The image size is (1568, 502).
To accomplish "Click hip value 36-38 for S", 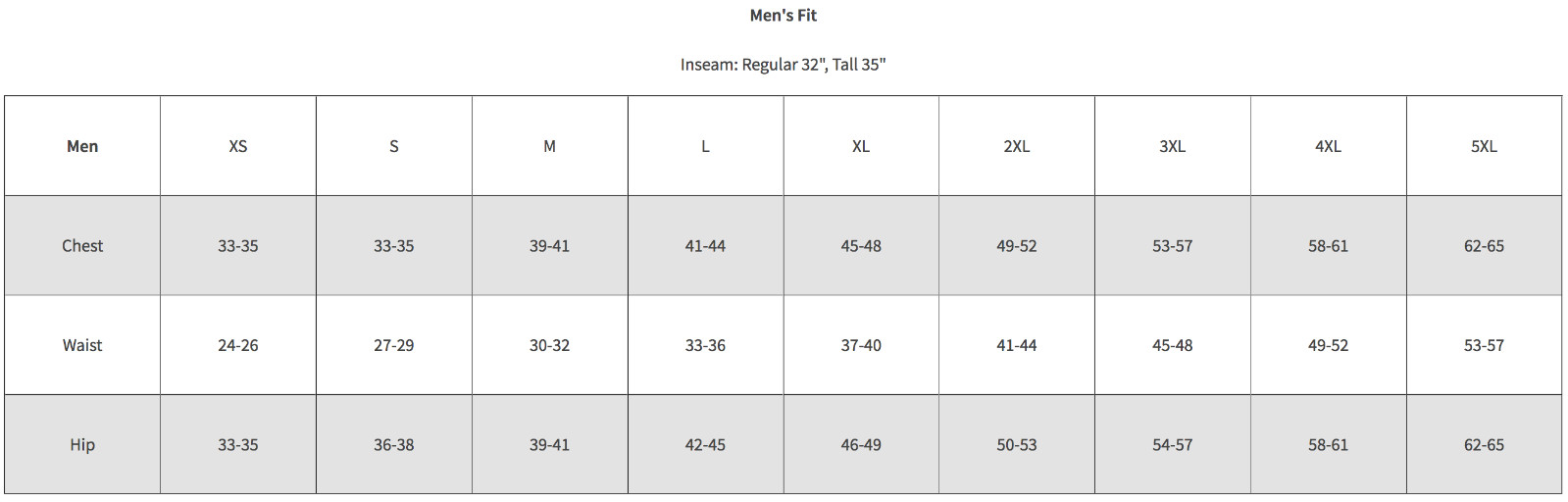I will 394,445.
